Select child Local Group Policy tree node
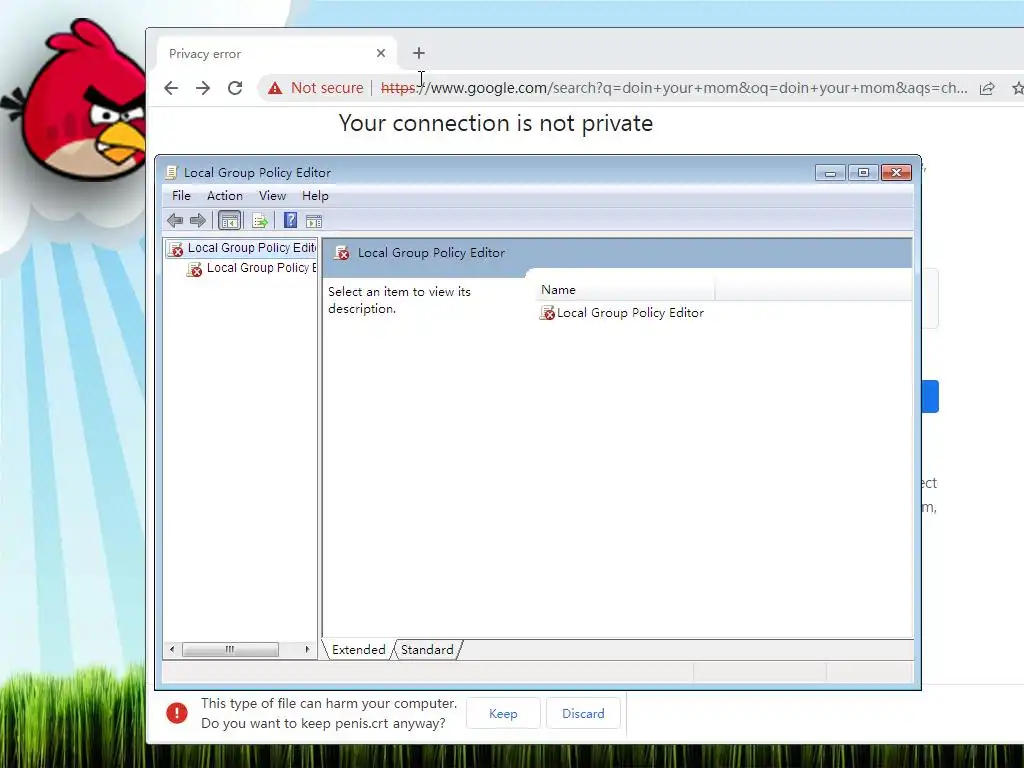 pyautogui.click(x=251, y=268)
